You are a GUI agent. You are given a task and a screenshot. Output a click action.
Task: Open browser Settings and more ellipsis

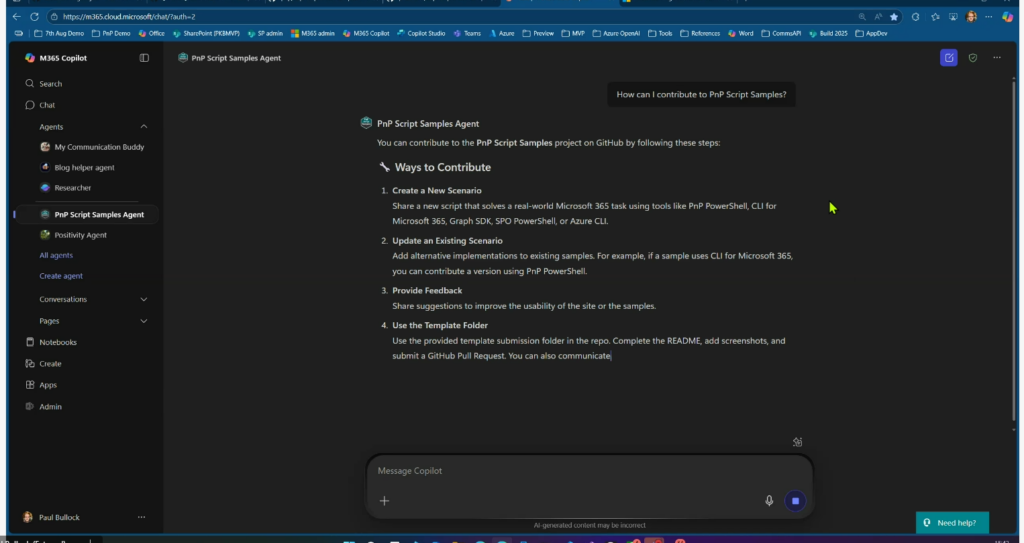[989, 17]
